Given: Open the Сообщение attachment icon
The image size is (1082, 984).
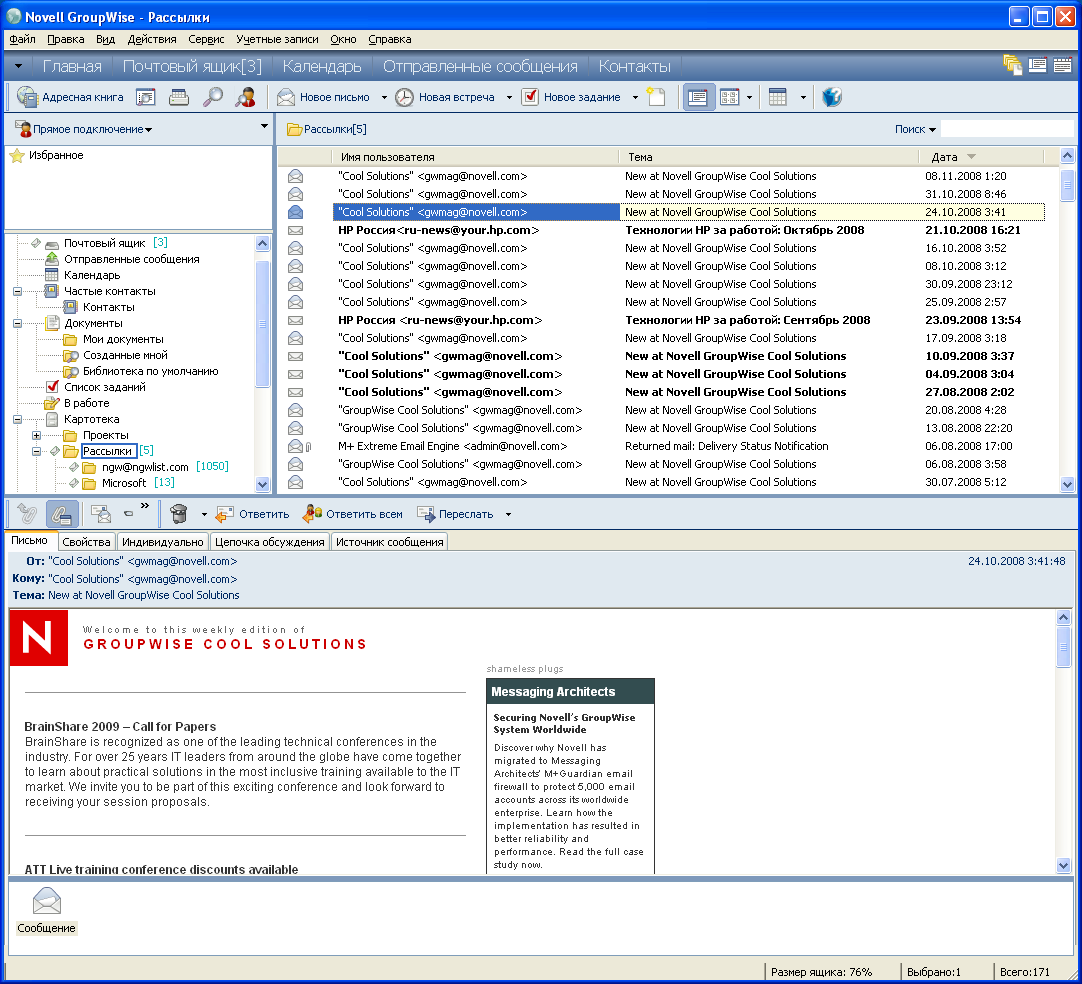Looking at the screenshot, I should [46, 911].
